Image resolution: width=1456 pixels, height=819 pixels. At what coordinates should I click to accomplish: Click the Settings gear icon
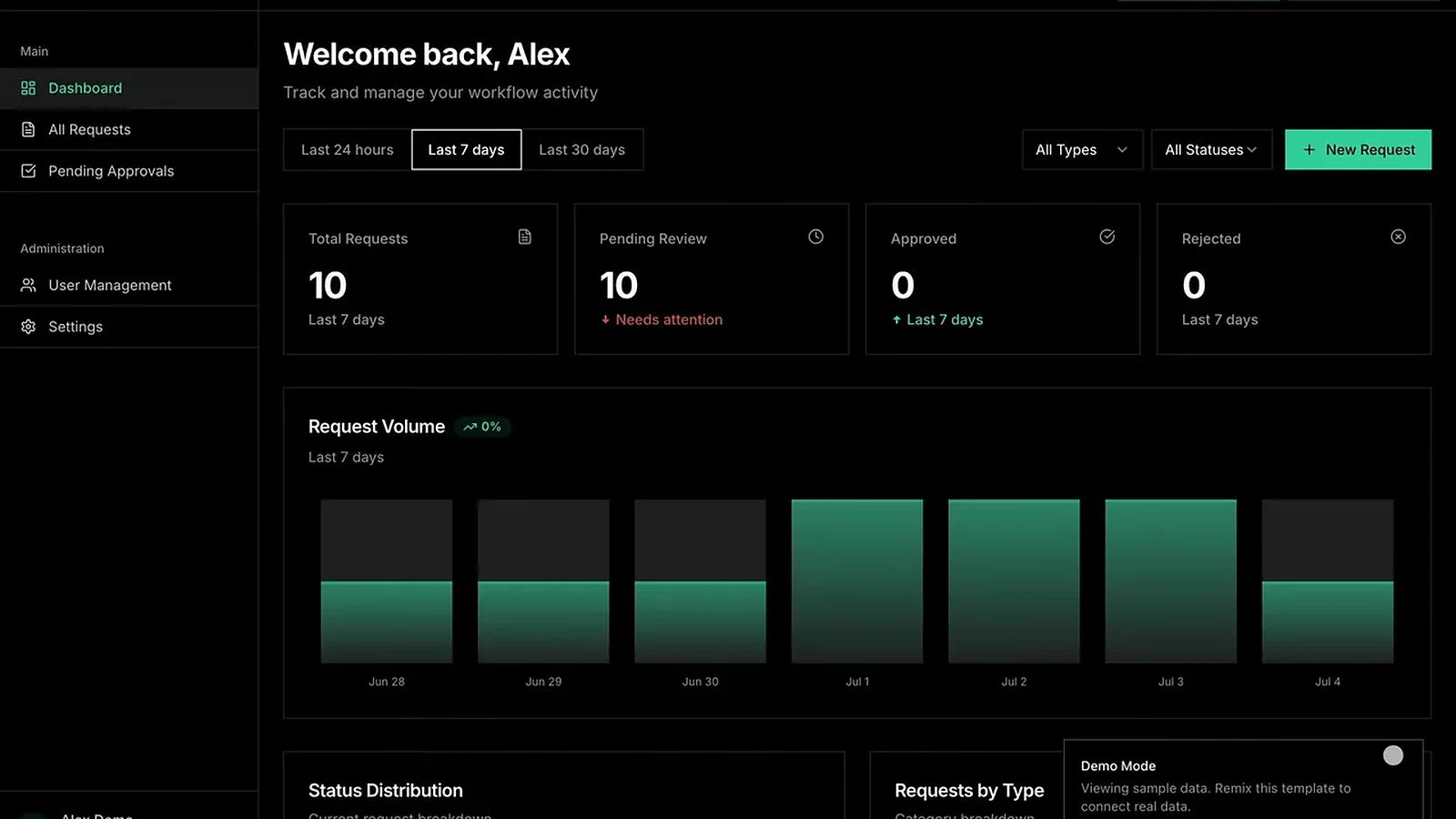28,327
